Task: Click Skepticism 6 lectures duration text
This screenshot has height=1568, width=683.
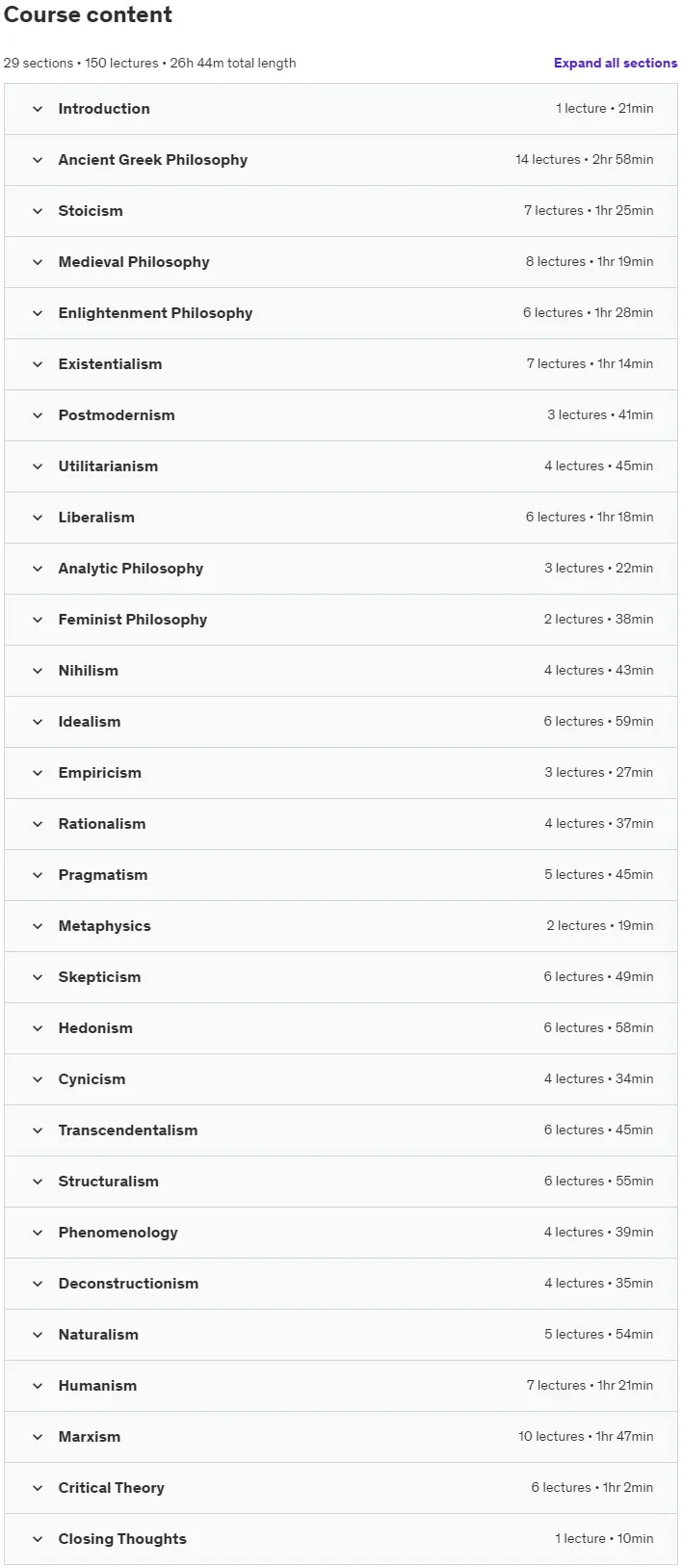Action: click(x=598, y=977)
